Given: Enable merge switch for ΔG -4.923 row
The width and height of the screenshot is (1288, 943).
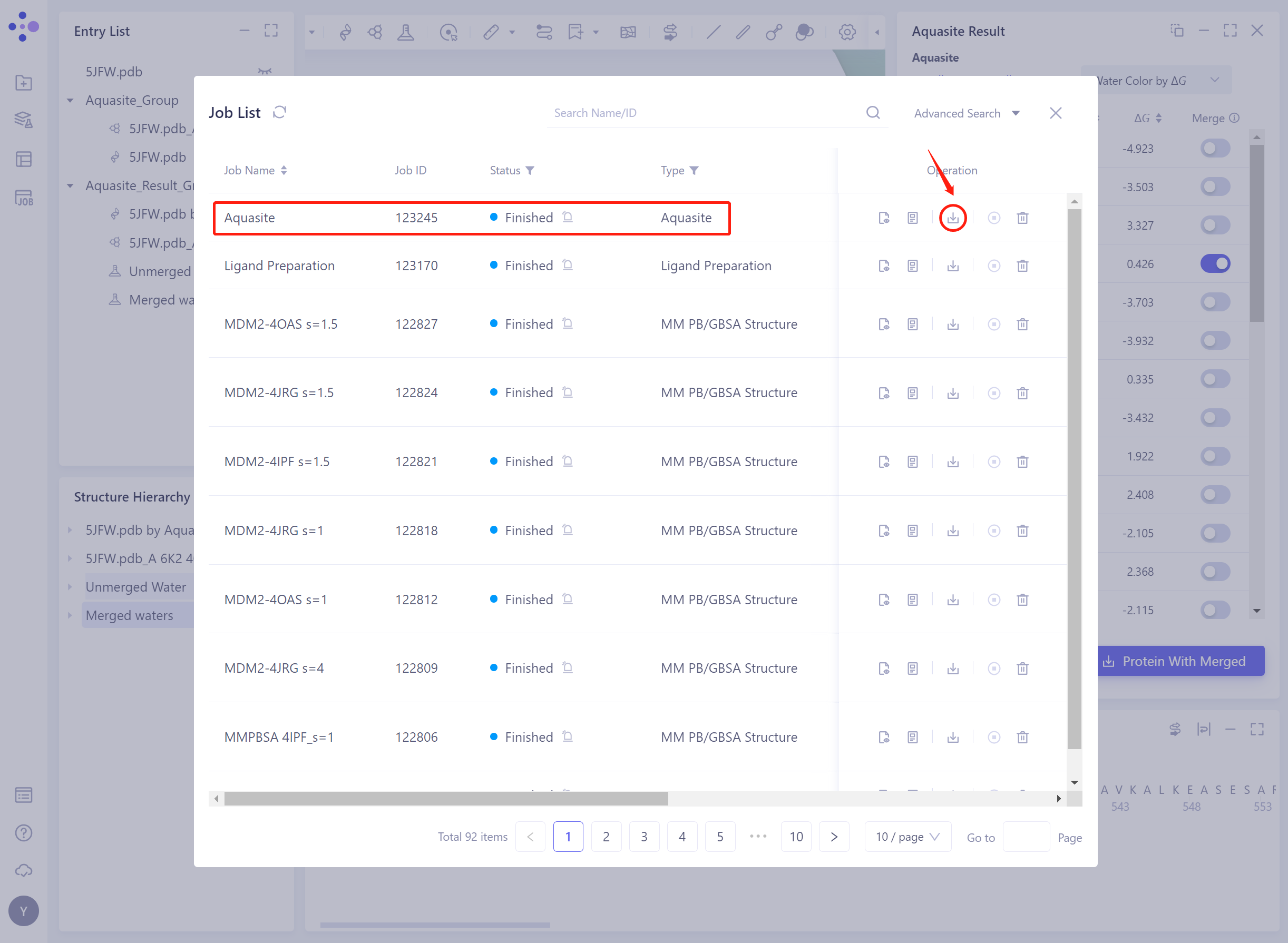Looking at the screenshot, I should tap(1214, 149).
